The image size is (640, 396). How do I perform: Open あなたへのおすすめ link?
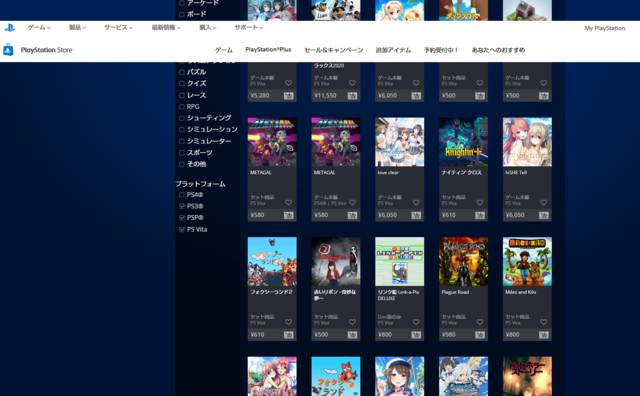(x=498, y=50)
